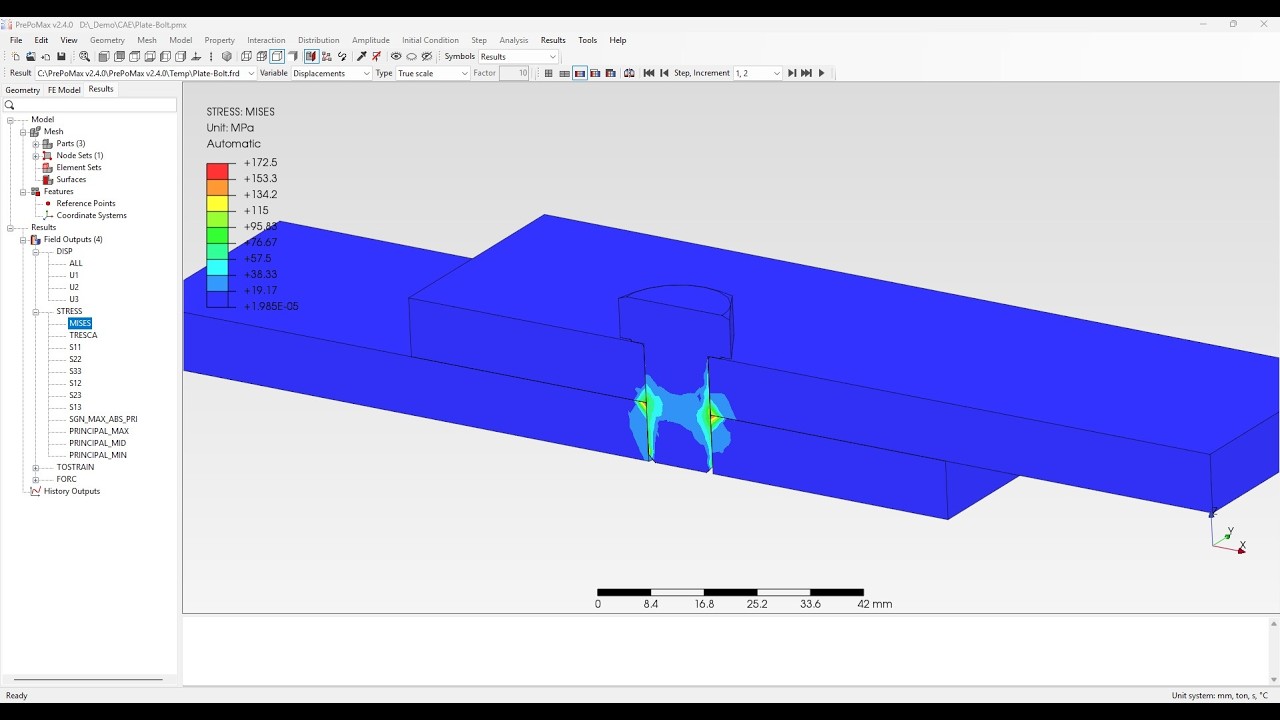
Task: Select the Reference Points tree item
Action: pyautogui.click(x=86, y=203)
